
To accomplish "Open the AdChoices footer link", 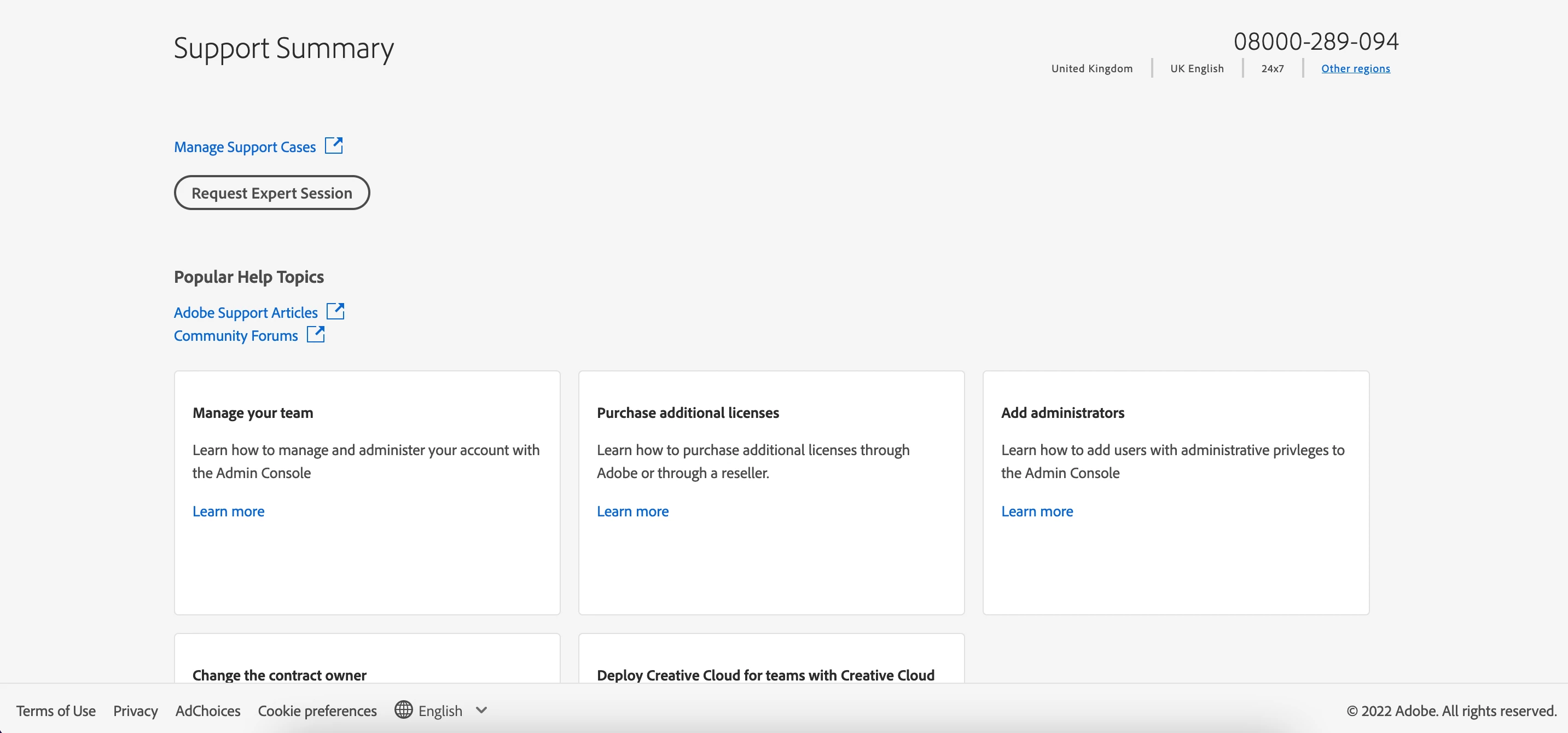I will point(207,711).
